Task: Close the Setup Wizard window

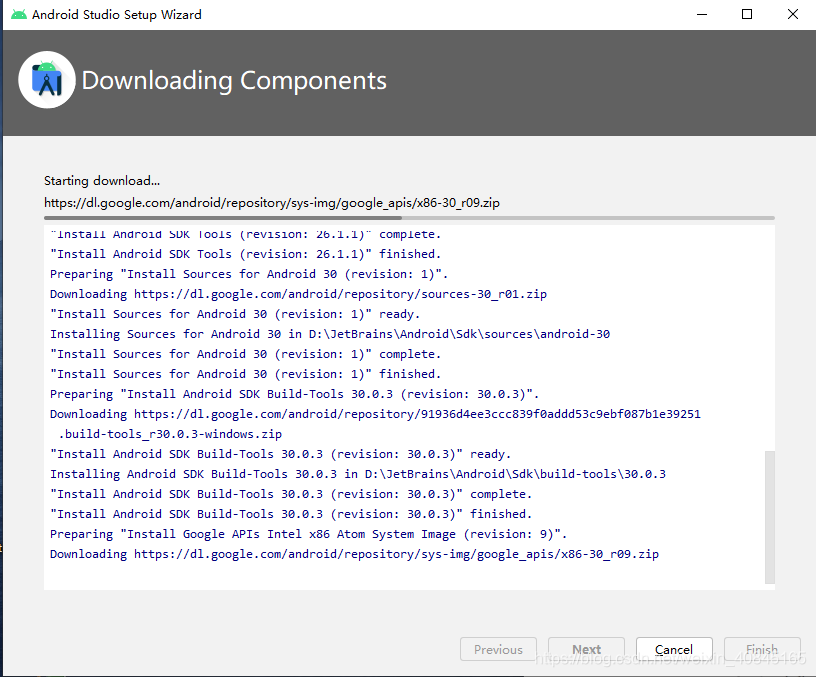Action: (793, 15)
